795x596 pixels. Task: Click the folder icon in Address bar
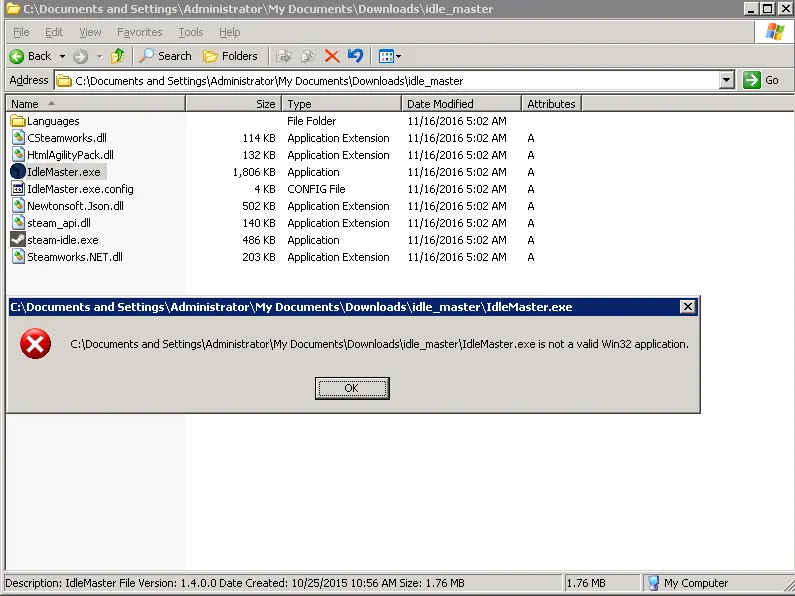point(64,81)
